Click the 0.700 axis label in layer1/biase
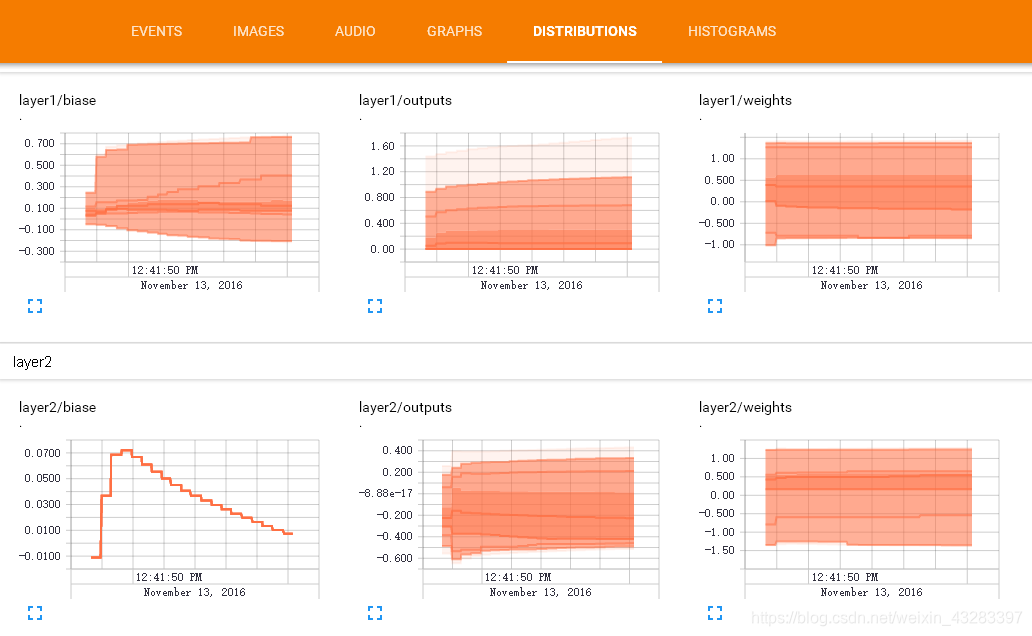The height and width of the screenshot is (636, 1032). coord(39,144)
